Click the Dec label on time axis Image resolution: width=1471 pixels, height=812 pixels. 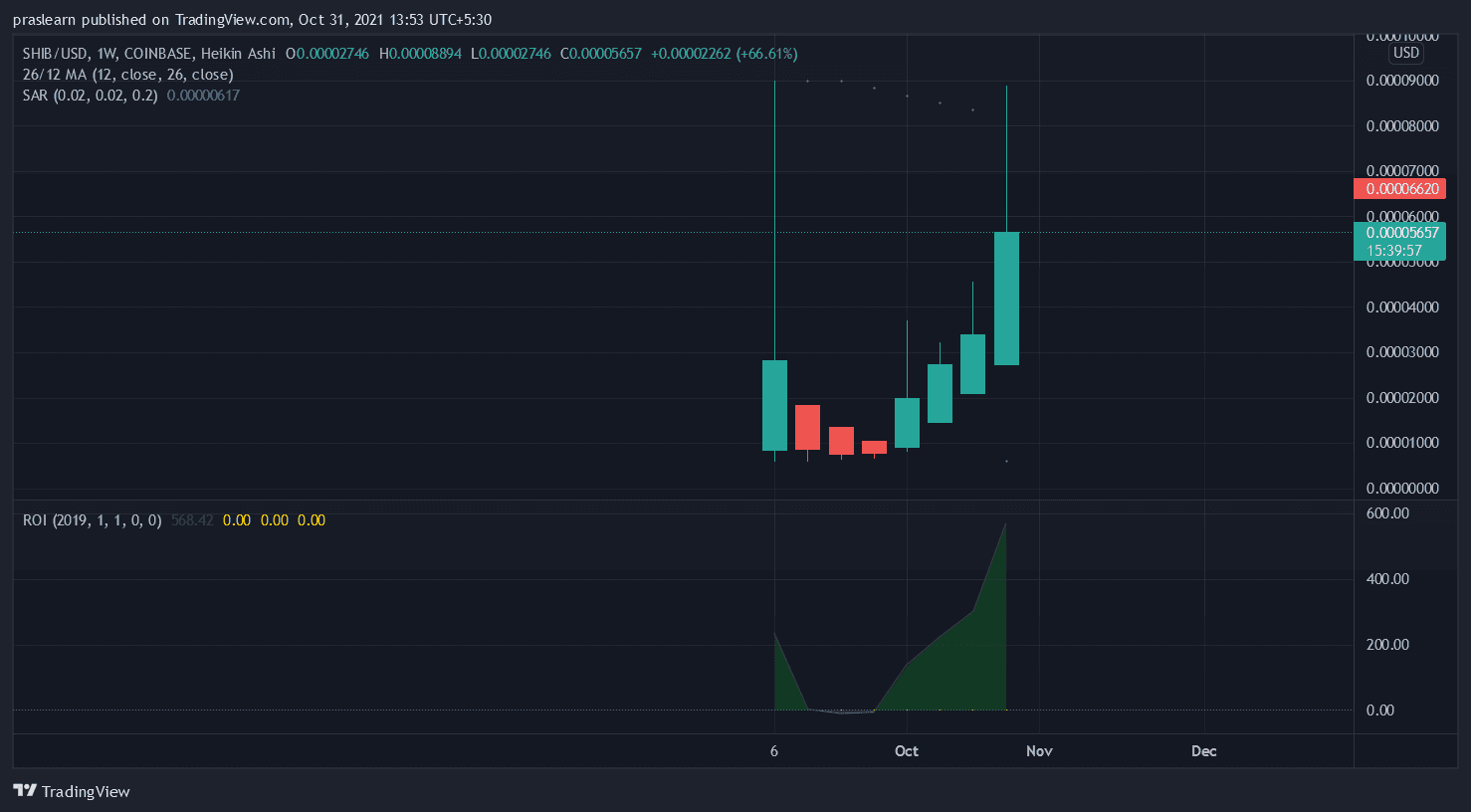(x=1203, y=751)
